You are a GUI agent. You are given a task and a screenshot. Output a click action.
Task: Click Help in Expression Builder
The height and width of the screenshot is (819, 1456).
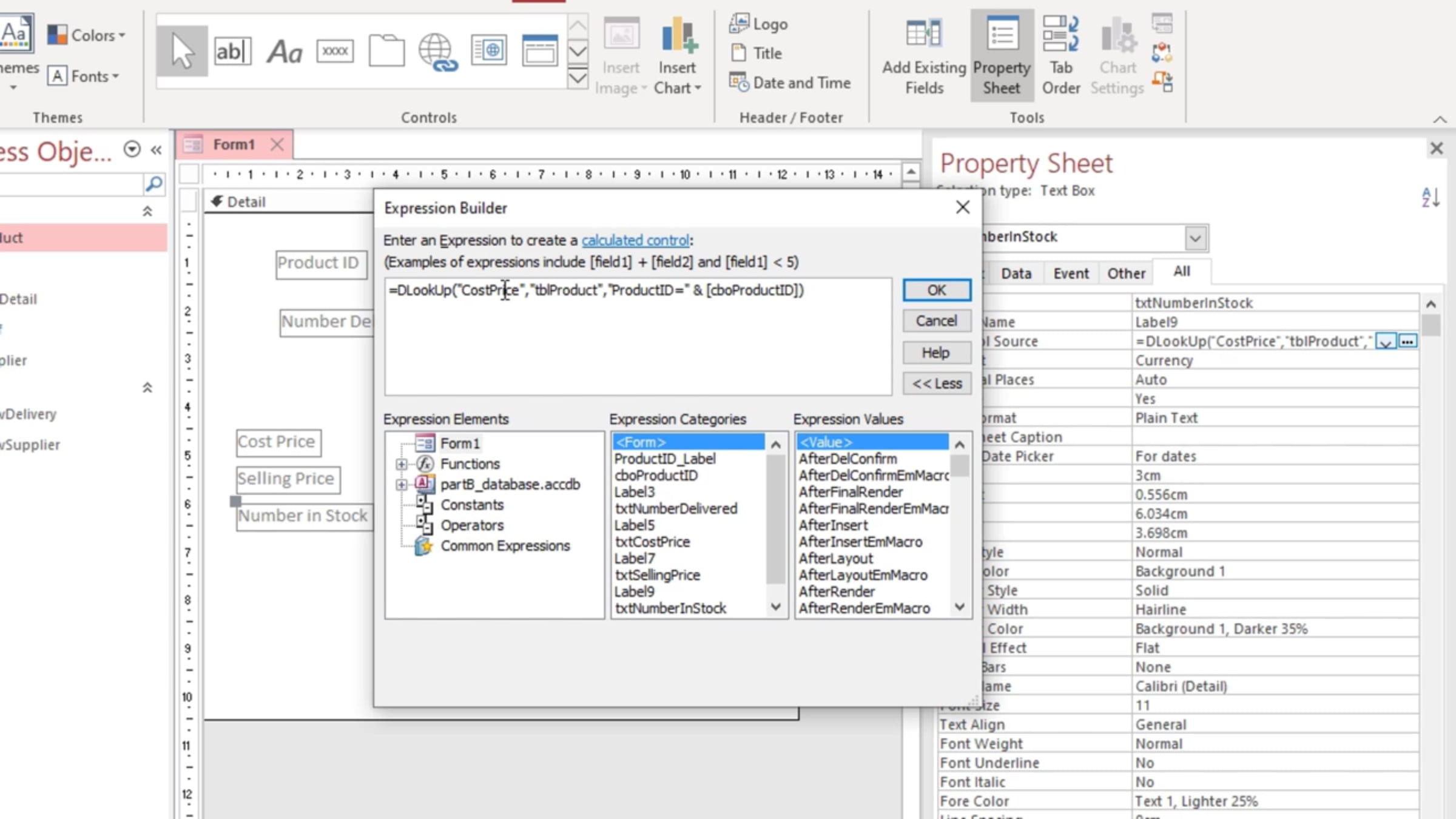[937, 352]
